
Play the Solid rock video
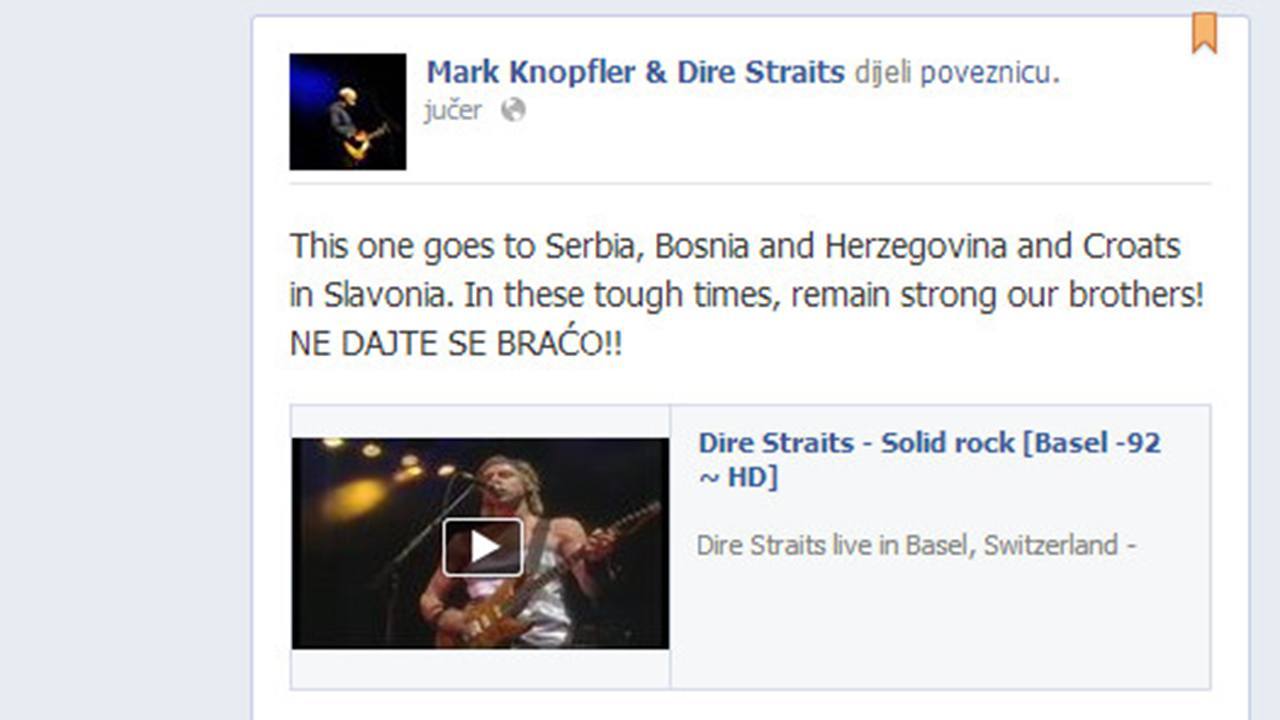click(483, 547)
